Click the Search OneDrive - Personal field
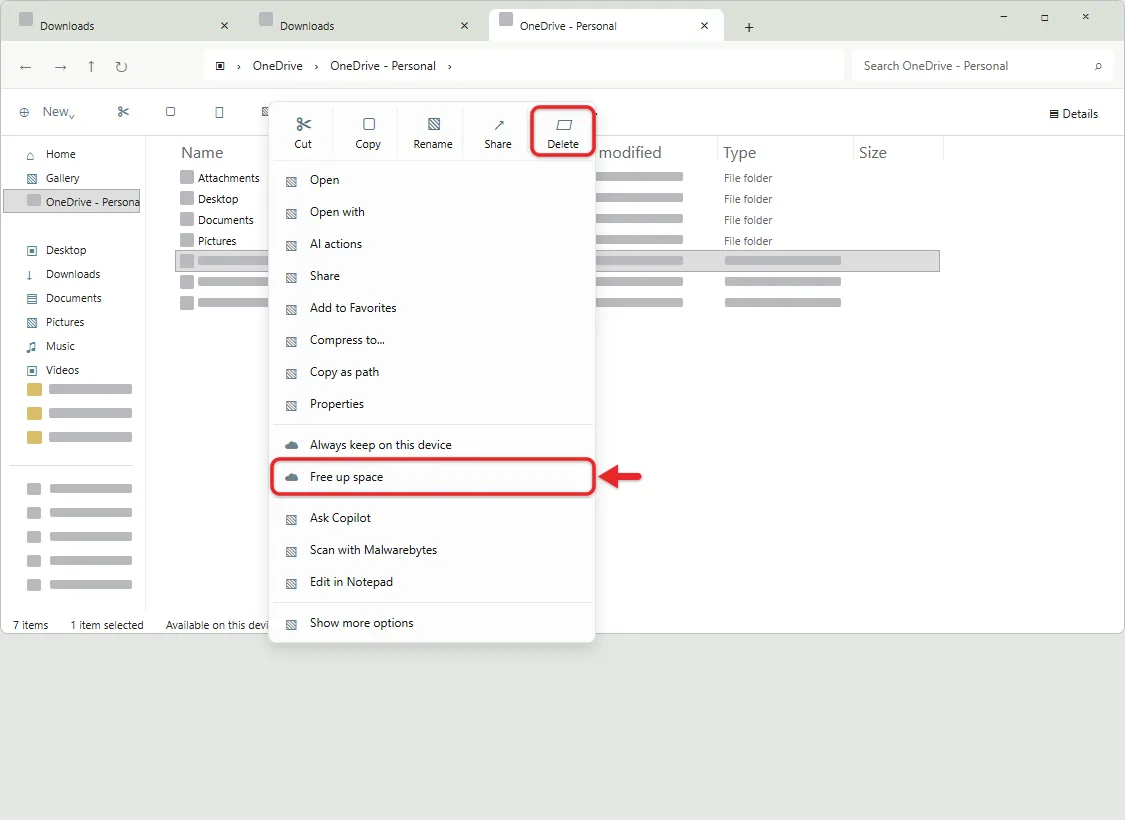The width and height of the screenshot is (1125, 820). 983,66
